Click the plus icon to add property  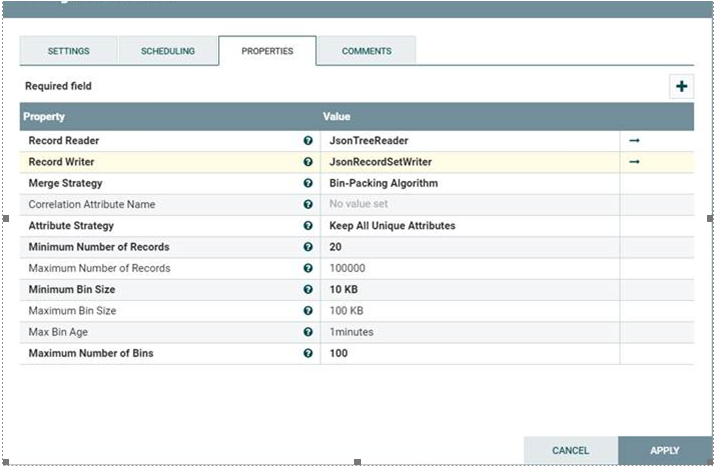pos(681,86)
